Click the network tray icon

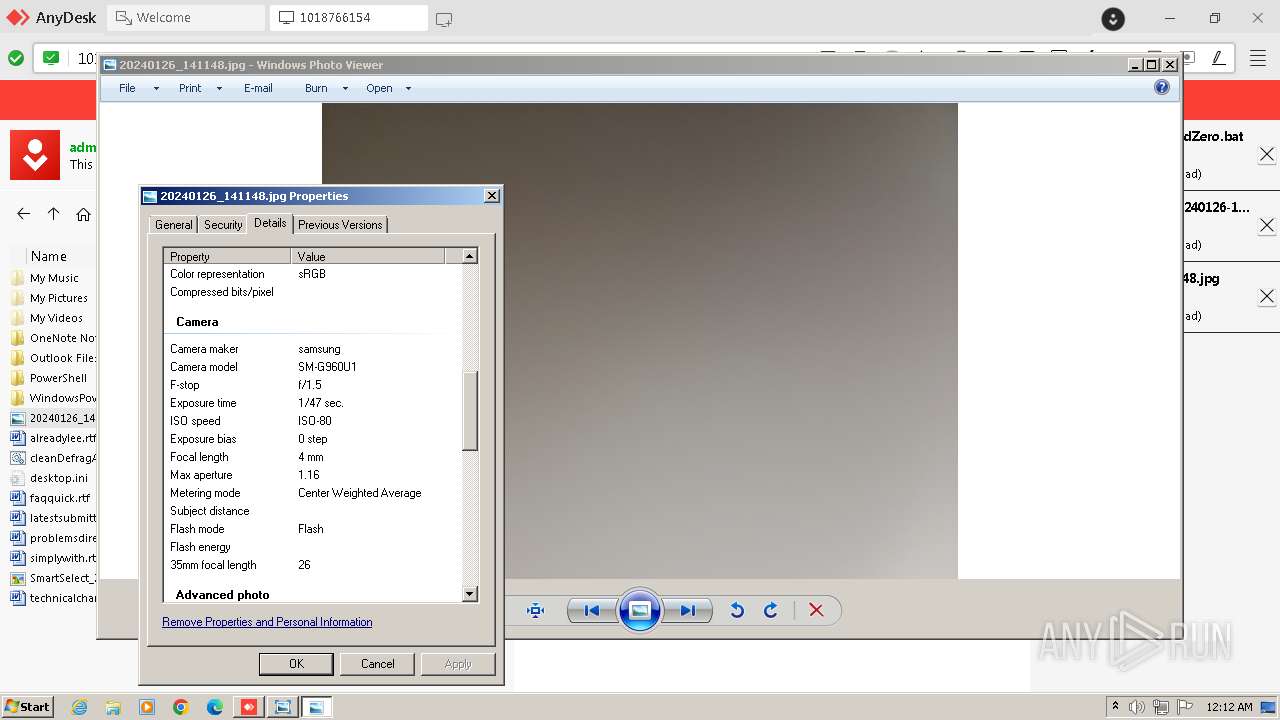click(1161, 707)
